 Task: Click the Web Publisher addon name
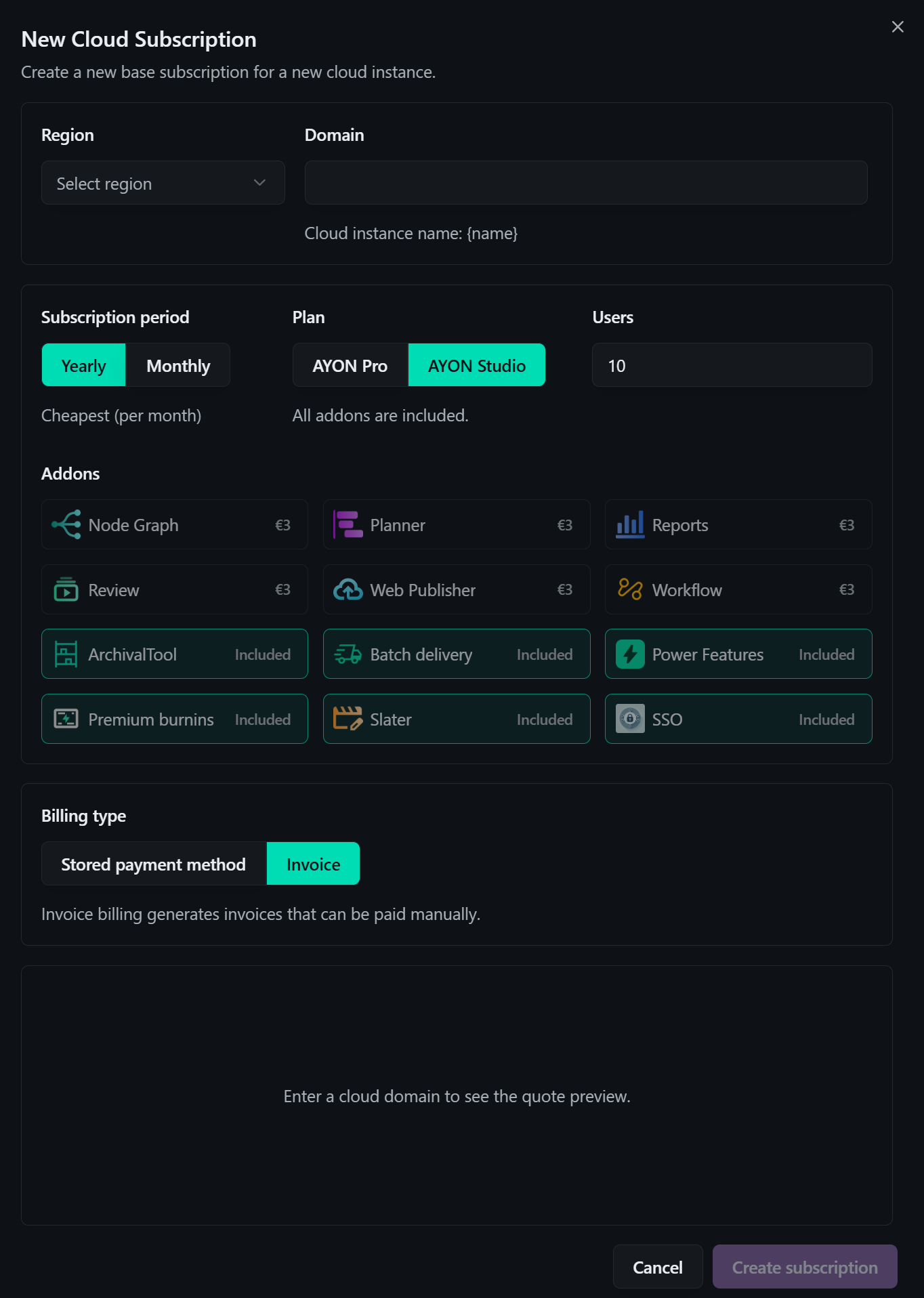(x=423, y=590)
